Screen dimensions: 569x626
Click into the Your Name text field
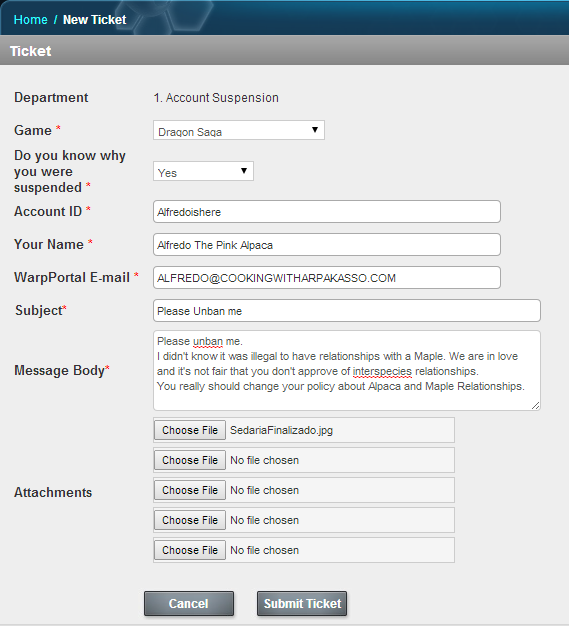[x=327, y=244]
